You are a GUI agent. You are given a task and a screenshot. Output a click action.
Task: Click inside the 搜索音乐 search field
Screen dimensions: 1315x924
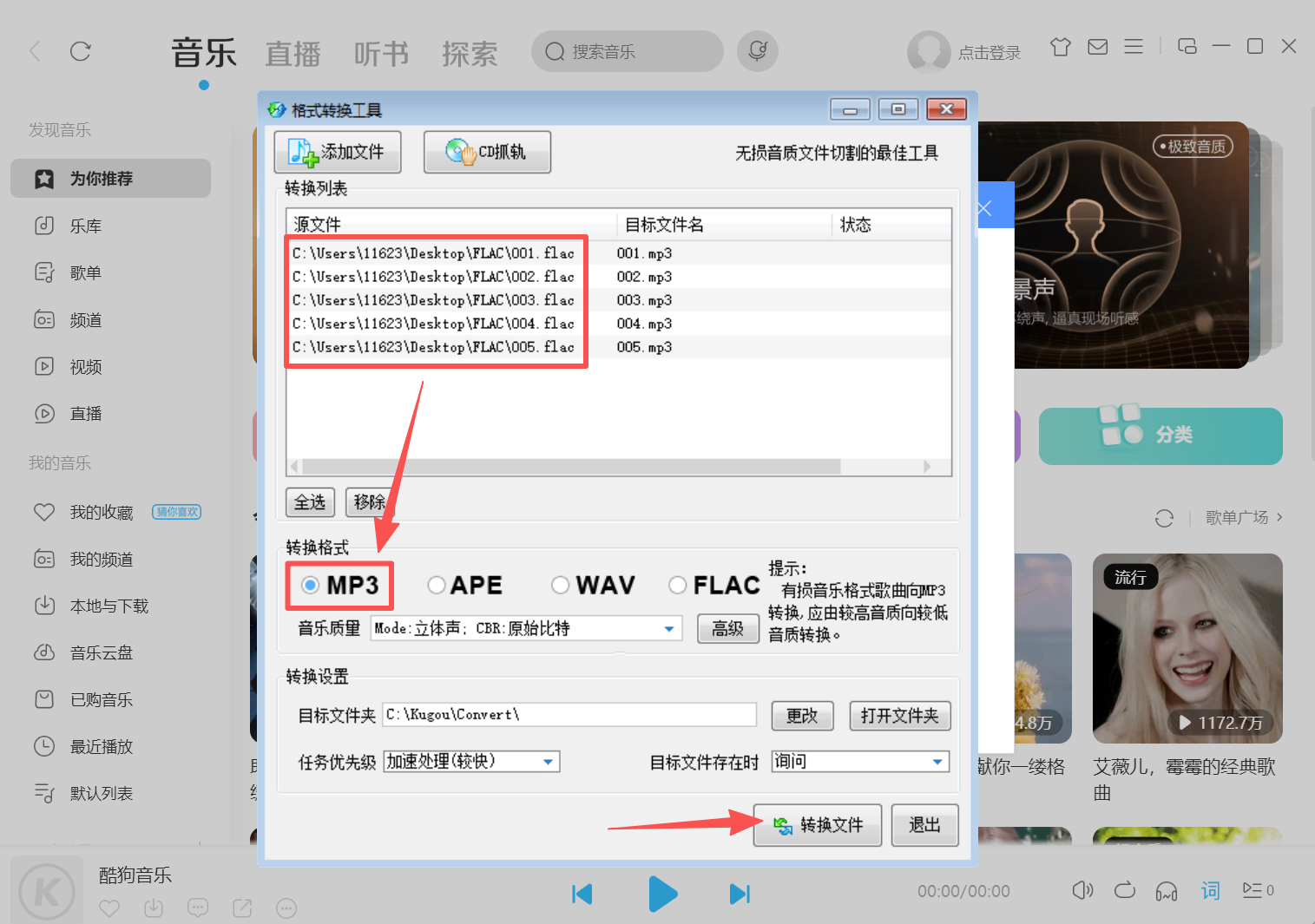point(627,51)
